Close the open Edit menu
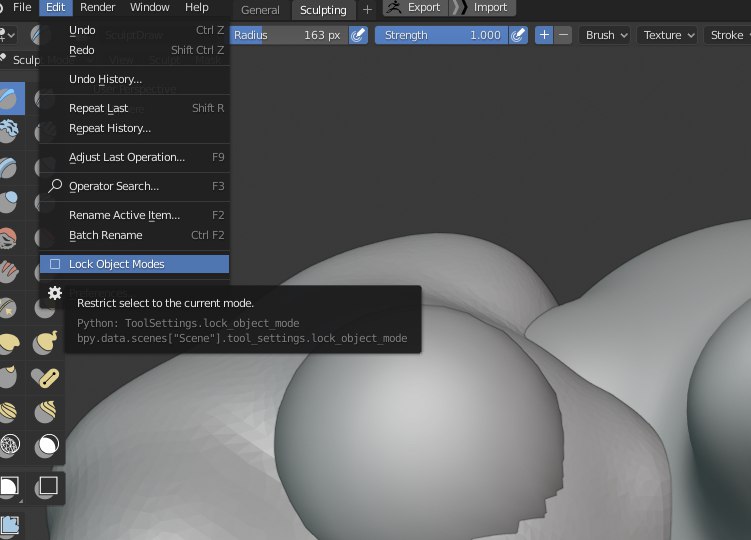This screenshot has height=540, width=751. (56, 7)
